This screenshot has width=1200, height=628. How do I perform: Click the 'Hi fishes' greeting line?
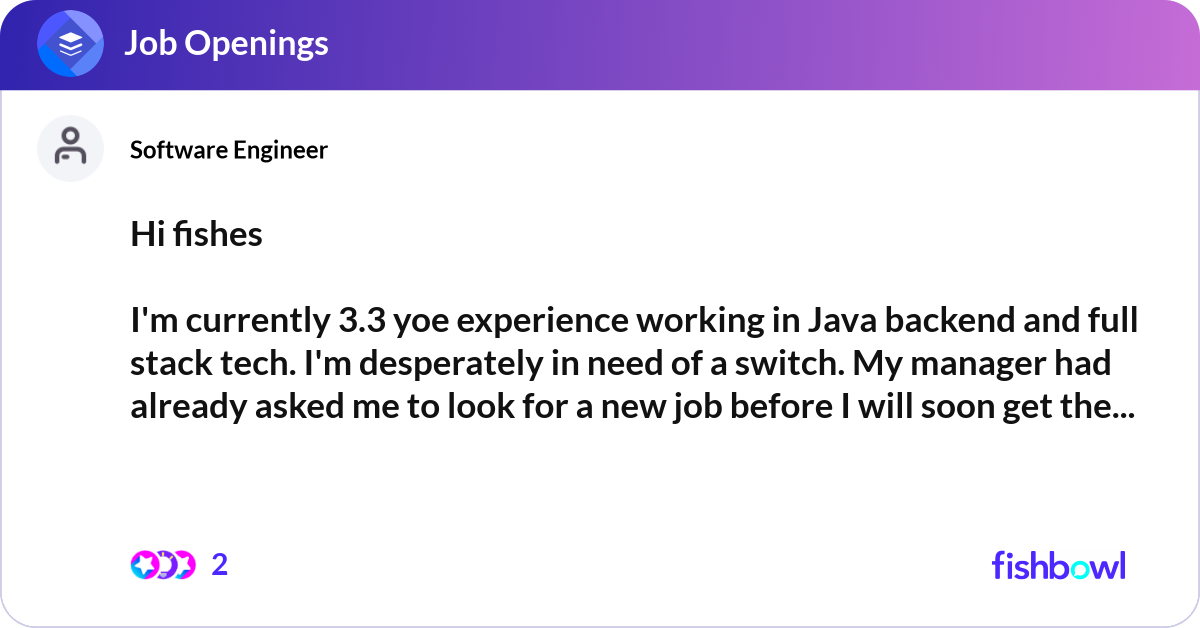tap(196, 234)
